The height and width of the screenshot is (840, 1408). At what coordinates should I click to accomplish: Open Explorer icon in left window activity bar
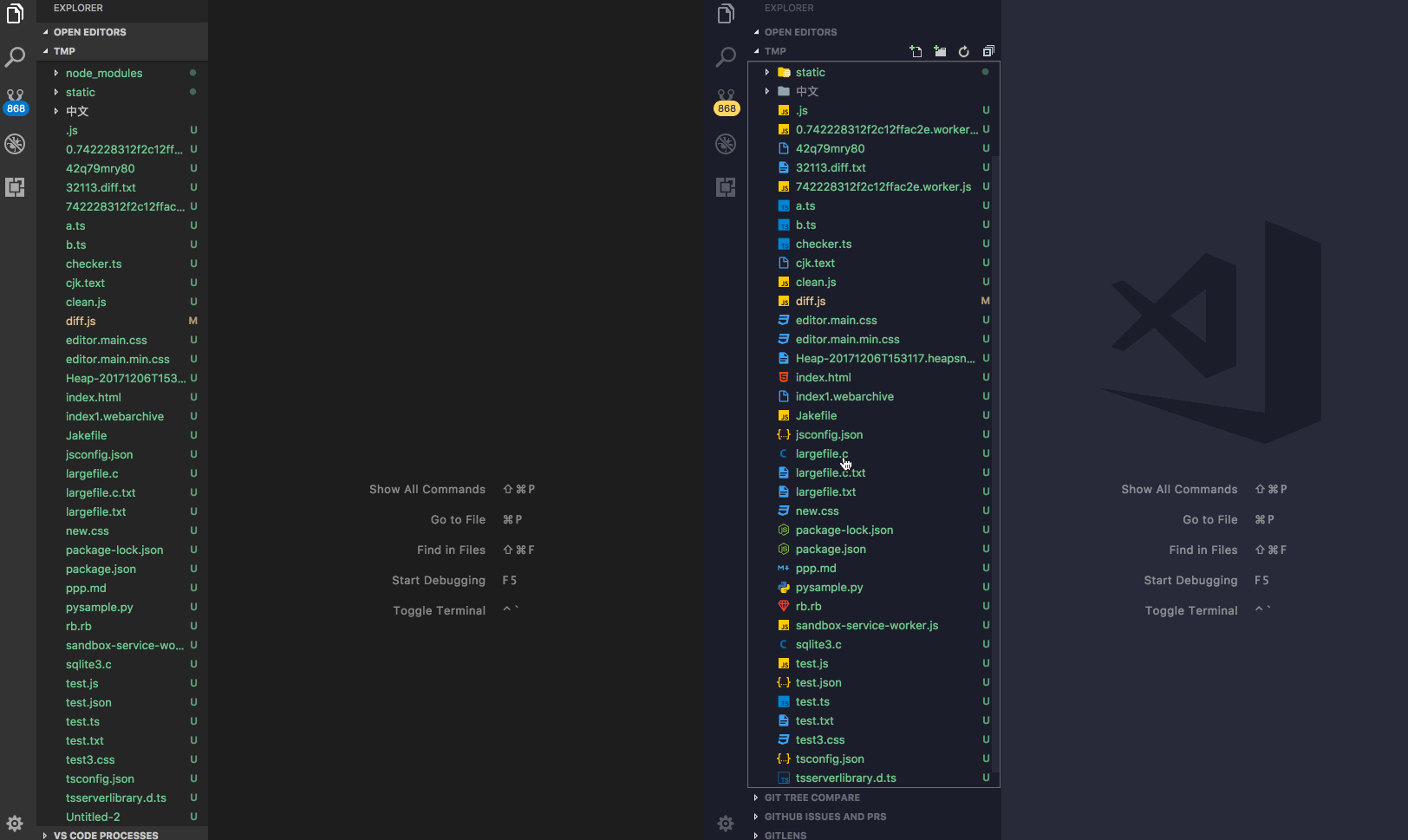(15, 14)
